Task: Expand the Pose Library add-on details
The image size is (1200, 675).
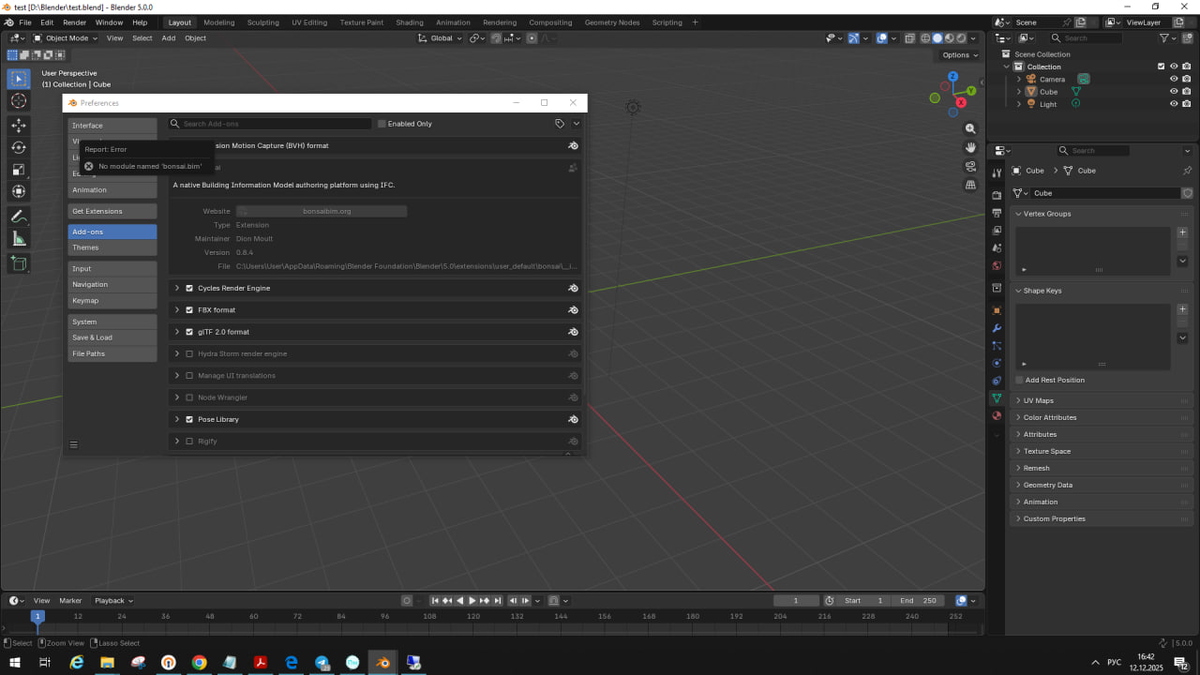Action: 177,419
